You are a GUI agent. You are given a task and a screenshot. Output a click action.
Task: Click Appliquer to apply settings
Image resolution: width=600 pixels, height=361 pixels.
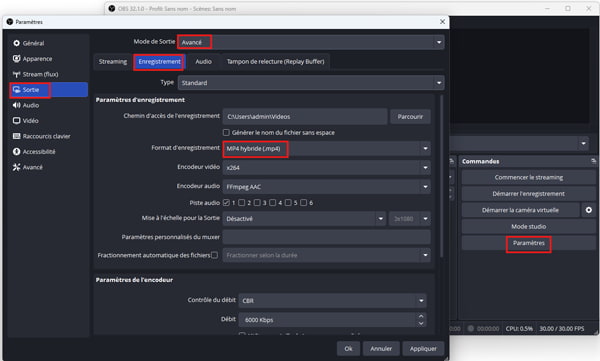coord(423,349)
